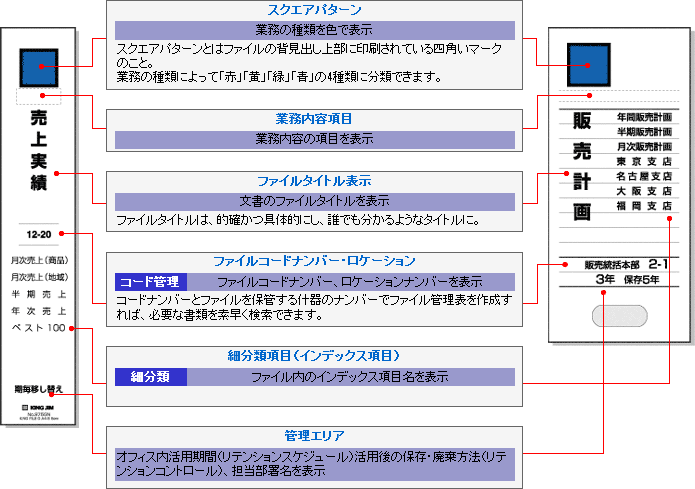Viewport: 695px width, 489px height.
Task: Click the 12-20 code number on the left spine
Action: click(x=39, y=235)
